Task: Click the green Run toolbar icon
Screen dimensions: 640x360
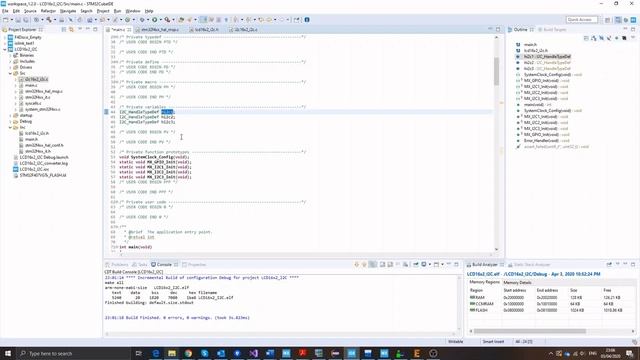Action: coord(155,20)
